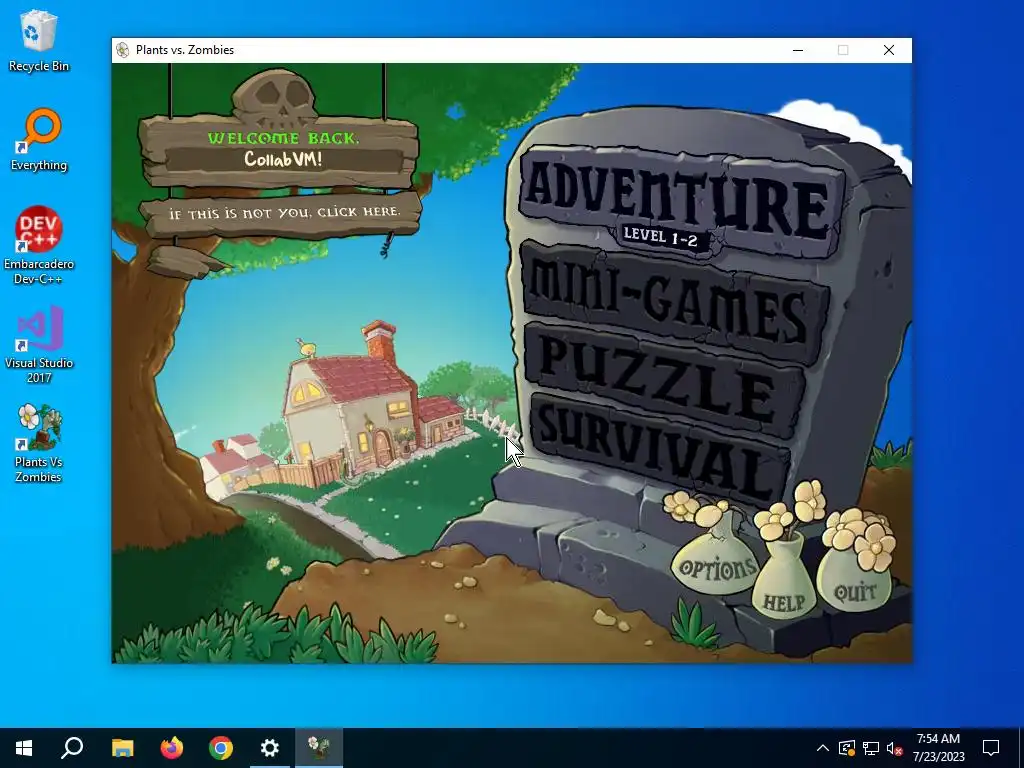
Task: Open the taskbar Search icon
Action: tap(72, 748)
